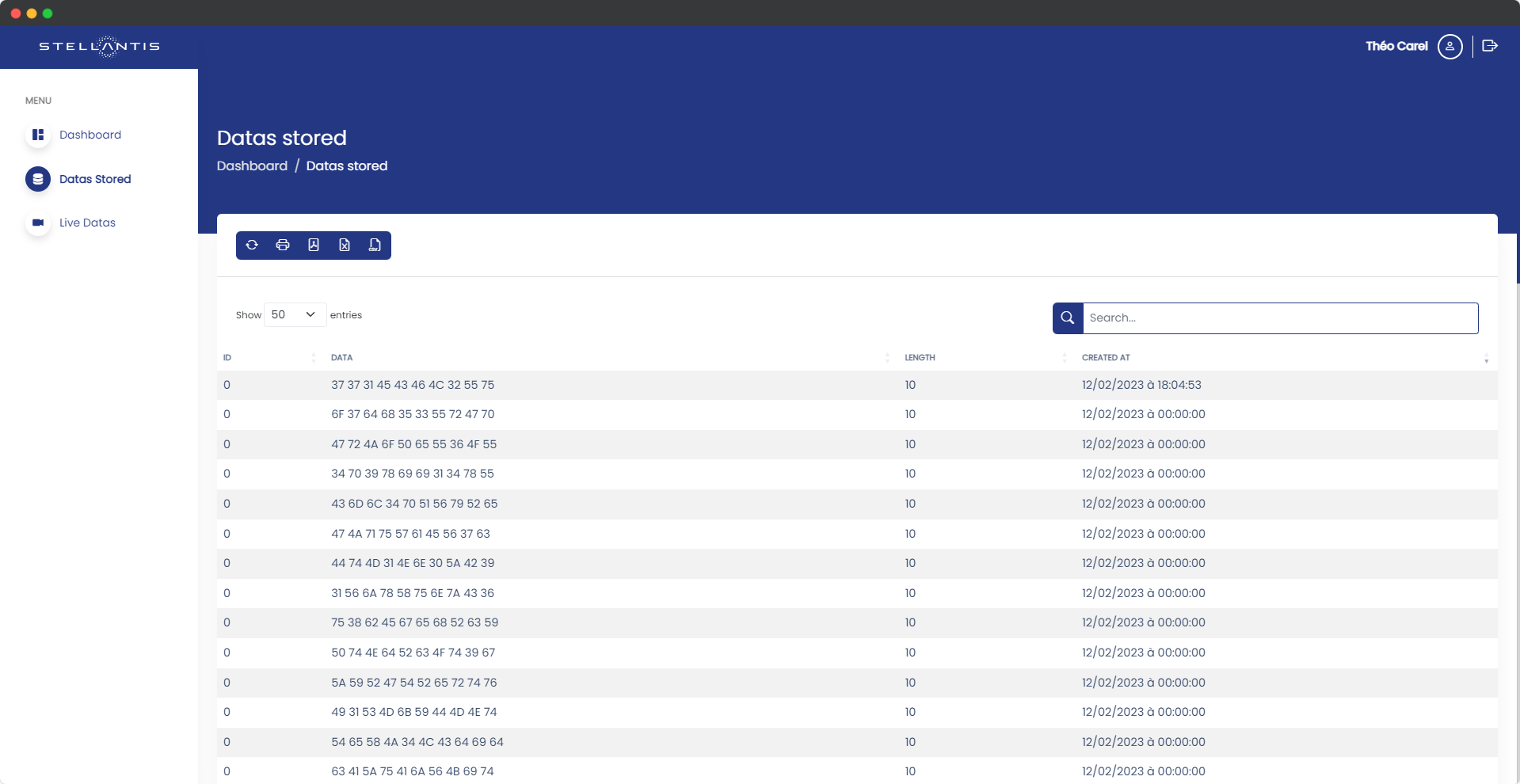1520x784 pixels.
Task: Click the Dashboard breadcrumb link
Action: tap(252, 166)
